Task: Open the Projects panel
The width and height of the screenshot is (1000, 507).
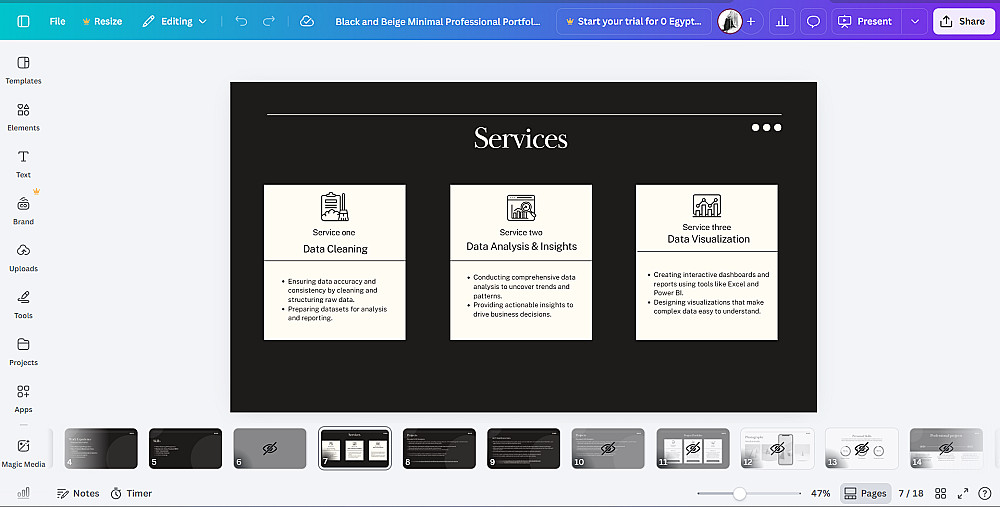Action: 24,352
